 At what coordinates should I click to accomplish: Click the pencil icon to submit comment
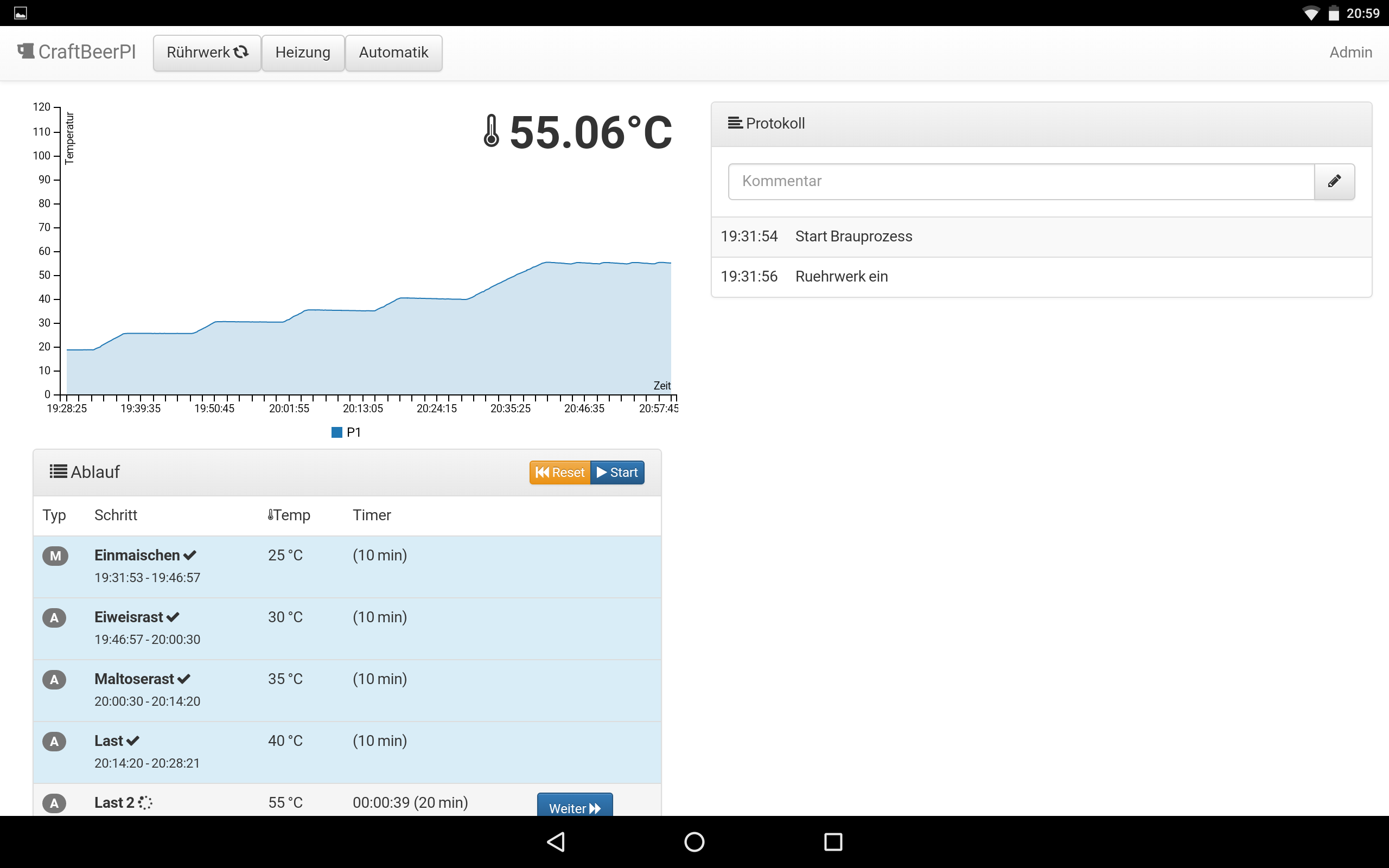click(1334, 181)
